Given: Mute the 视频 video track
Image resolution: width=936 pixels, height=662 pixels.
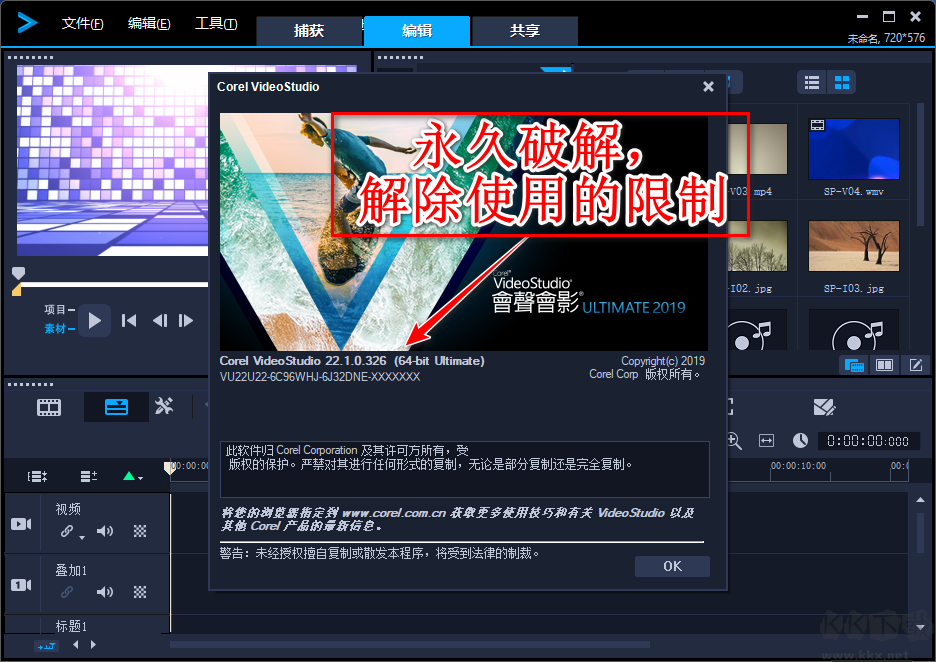Looking at the screenshot, I should (105, 531).
